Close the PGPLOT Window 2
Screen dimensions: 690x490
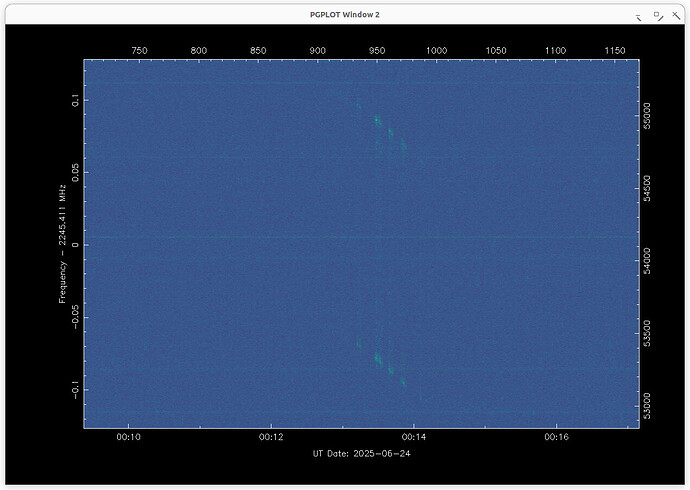[x=676, y=16]
